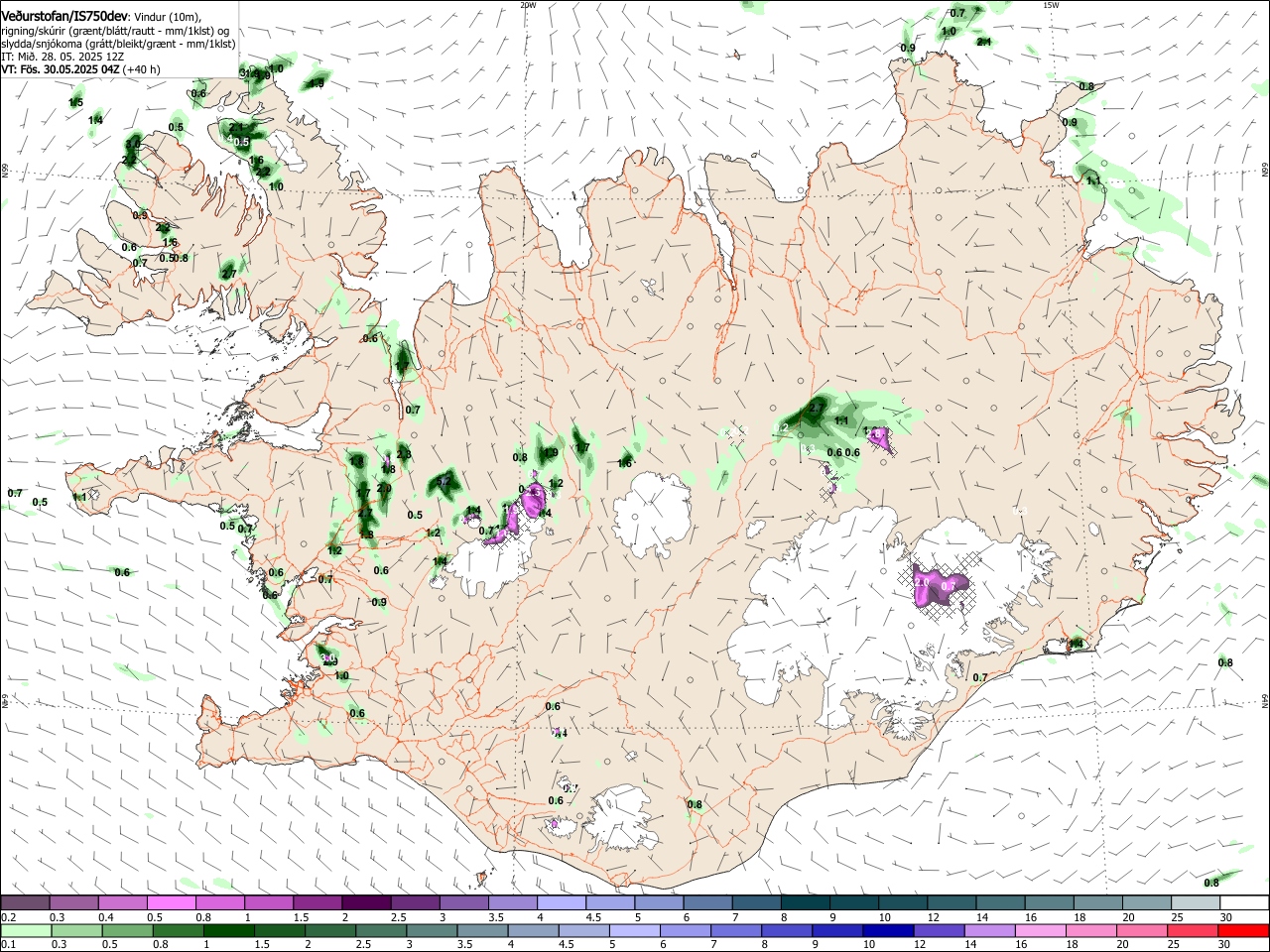Viewport: 1270px width, 952px height.
Task: Select the Veðurstofan/IS750dev title text
Action: 65,17
